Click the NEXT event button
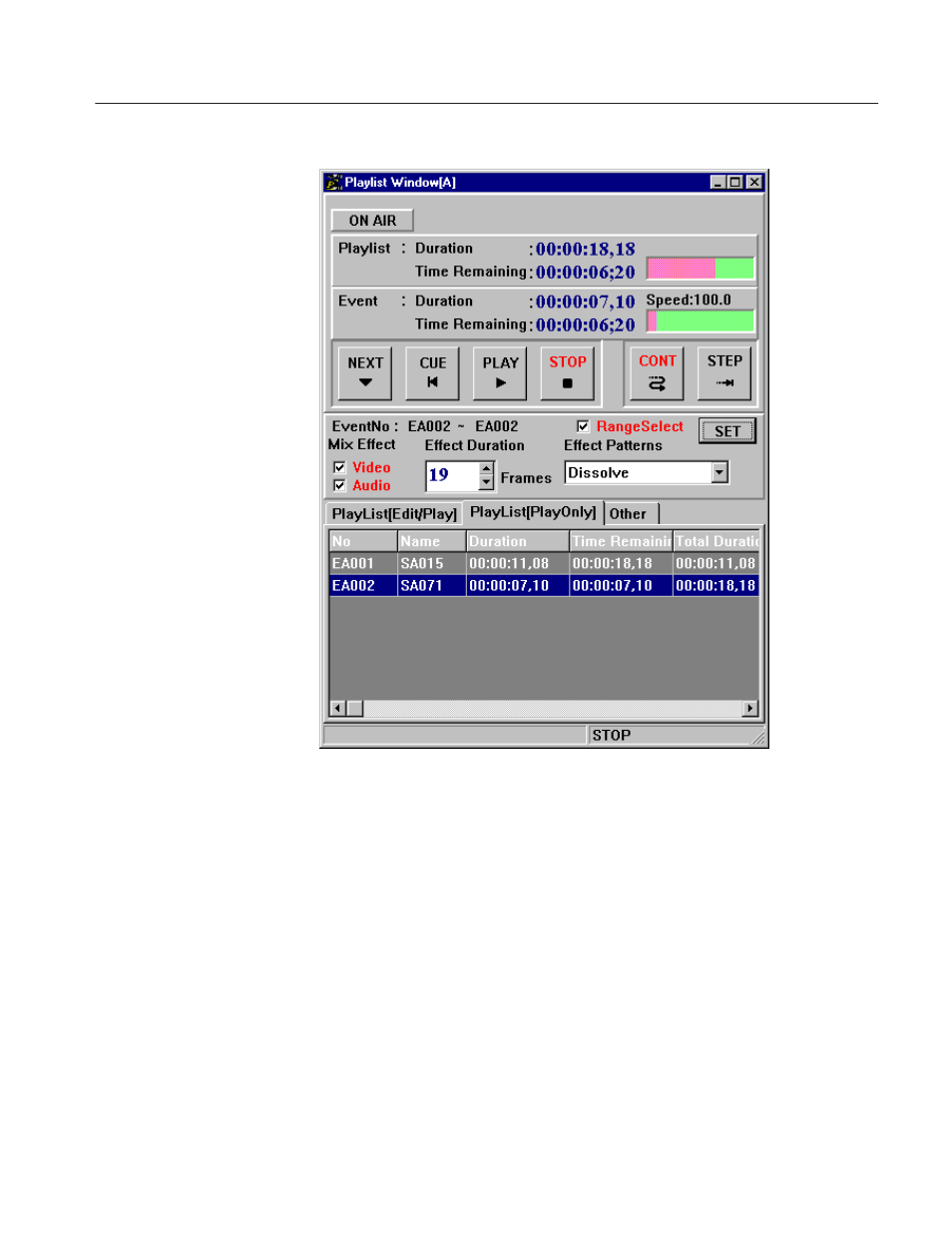The image size is (952, 1233). (365, 372)
